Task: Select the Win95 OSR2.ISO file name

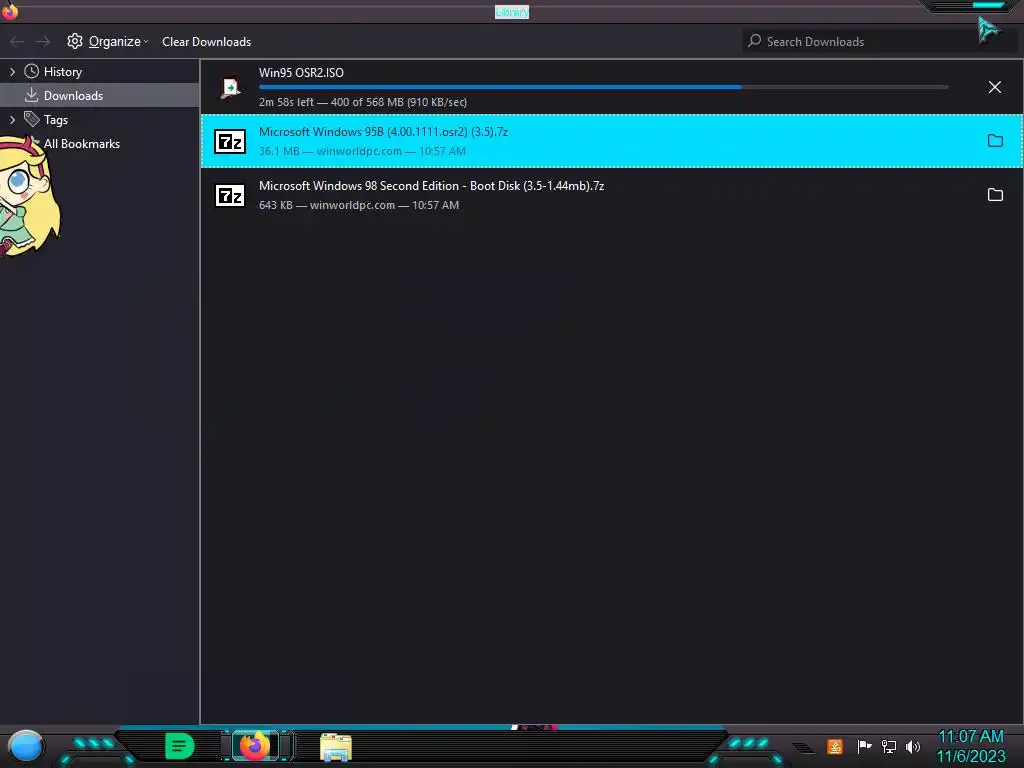Action: [301, 72]
